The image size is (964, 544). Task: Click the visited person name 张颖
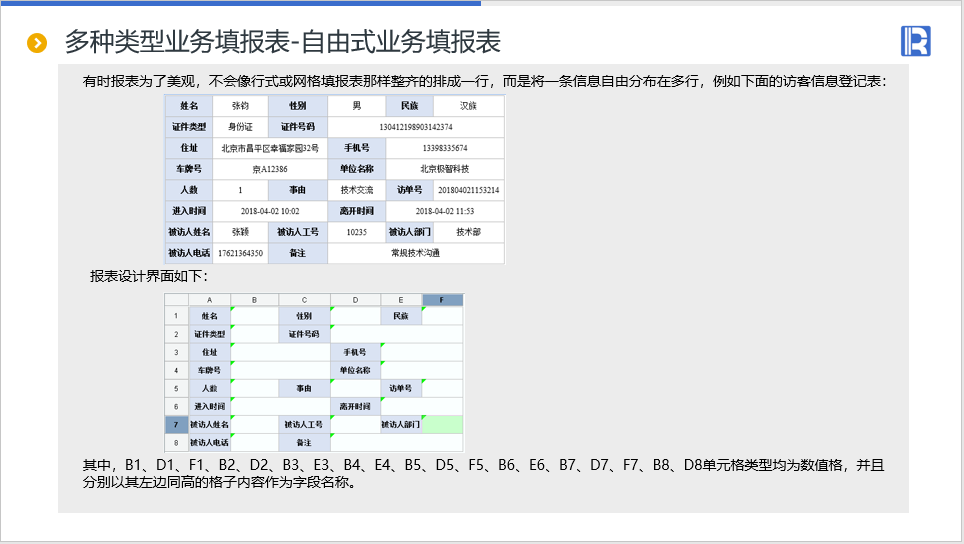coord(240,232)
